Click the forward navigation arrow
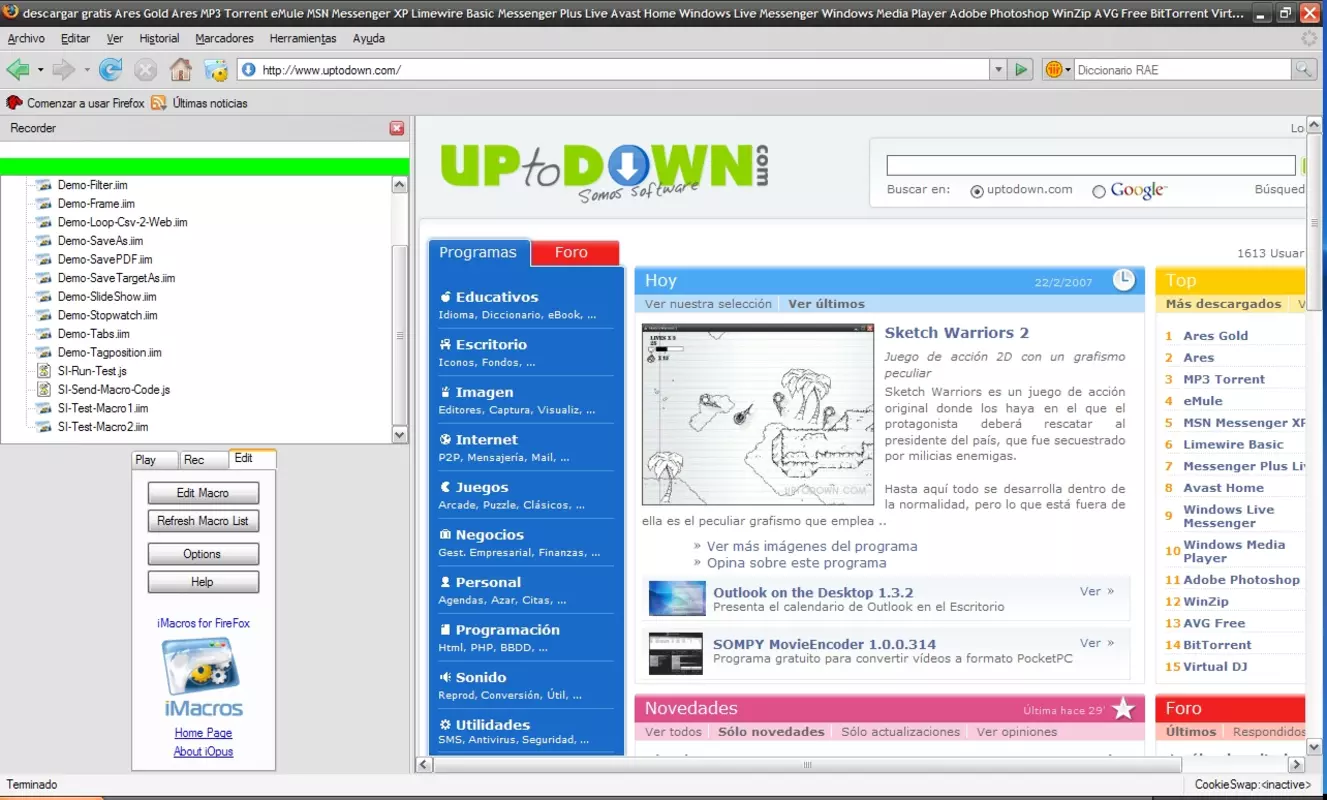The image size is (1327, 800). coord(64,69)
